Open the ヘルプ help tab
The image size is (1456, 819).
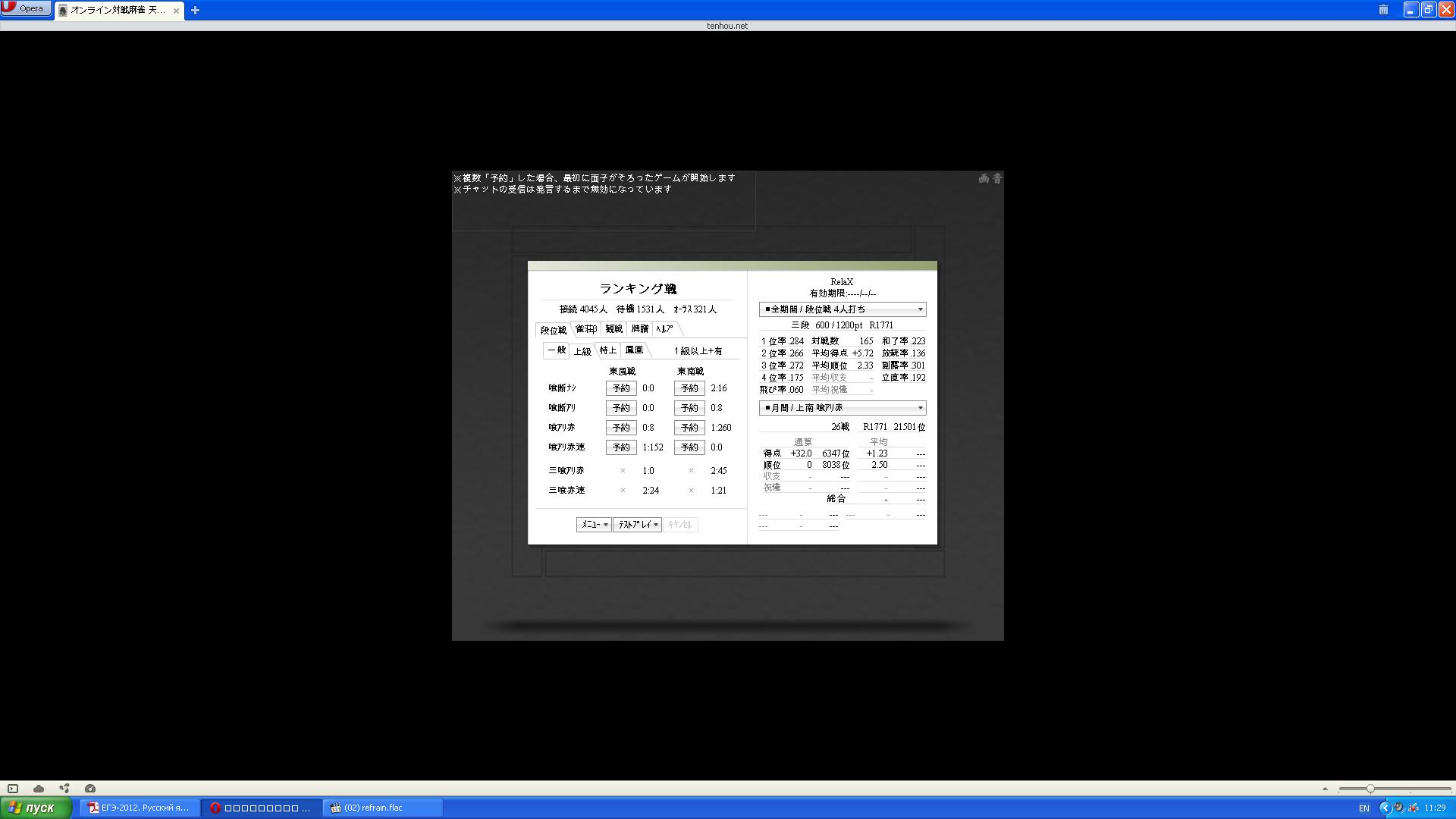665,329
